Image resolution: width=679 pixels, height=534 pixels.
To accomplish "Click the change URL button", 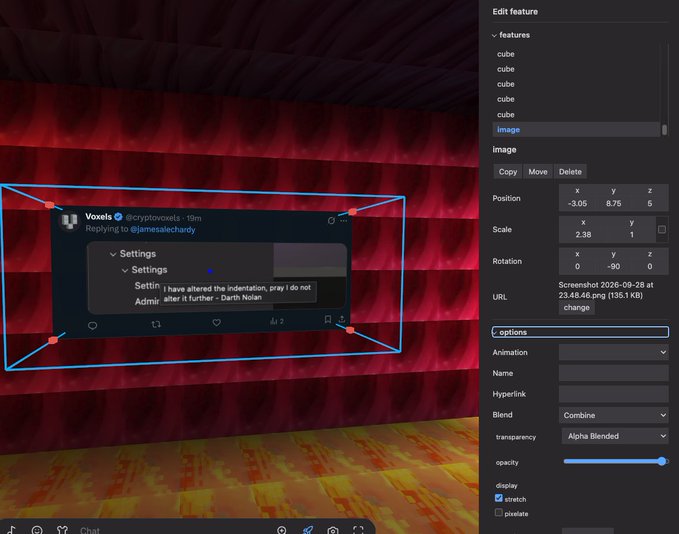I will pyautogui.click(x=576, y=307).
